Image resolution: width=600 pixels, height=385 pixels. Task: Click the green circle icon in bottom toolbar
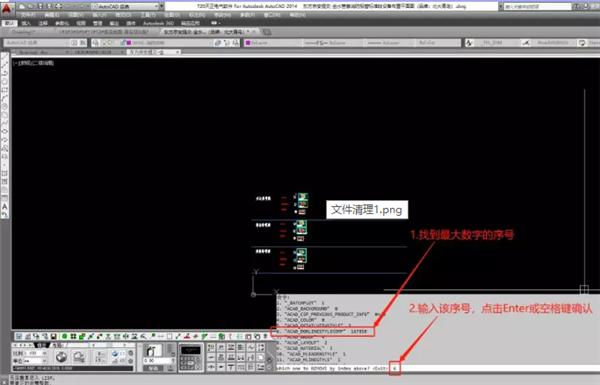coord(64,336)
